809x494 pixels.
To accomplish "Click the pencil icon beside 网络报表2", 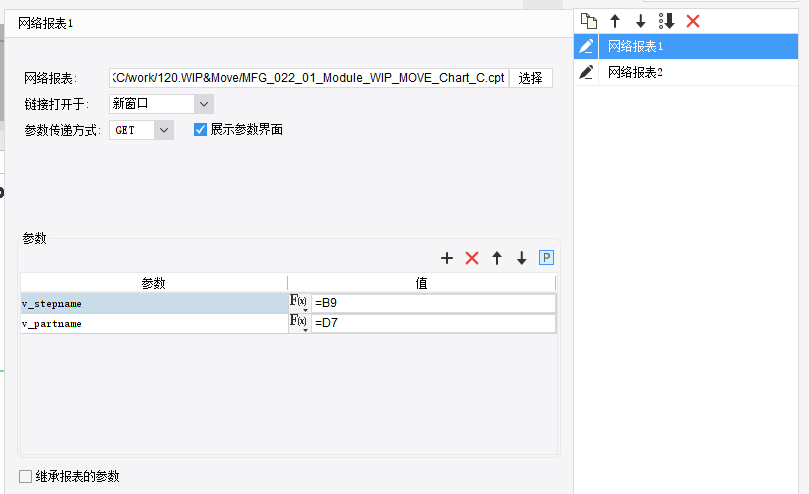I will point(586,72).
